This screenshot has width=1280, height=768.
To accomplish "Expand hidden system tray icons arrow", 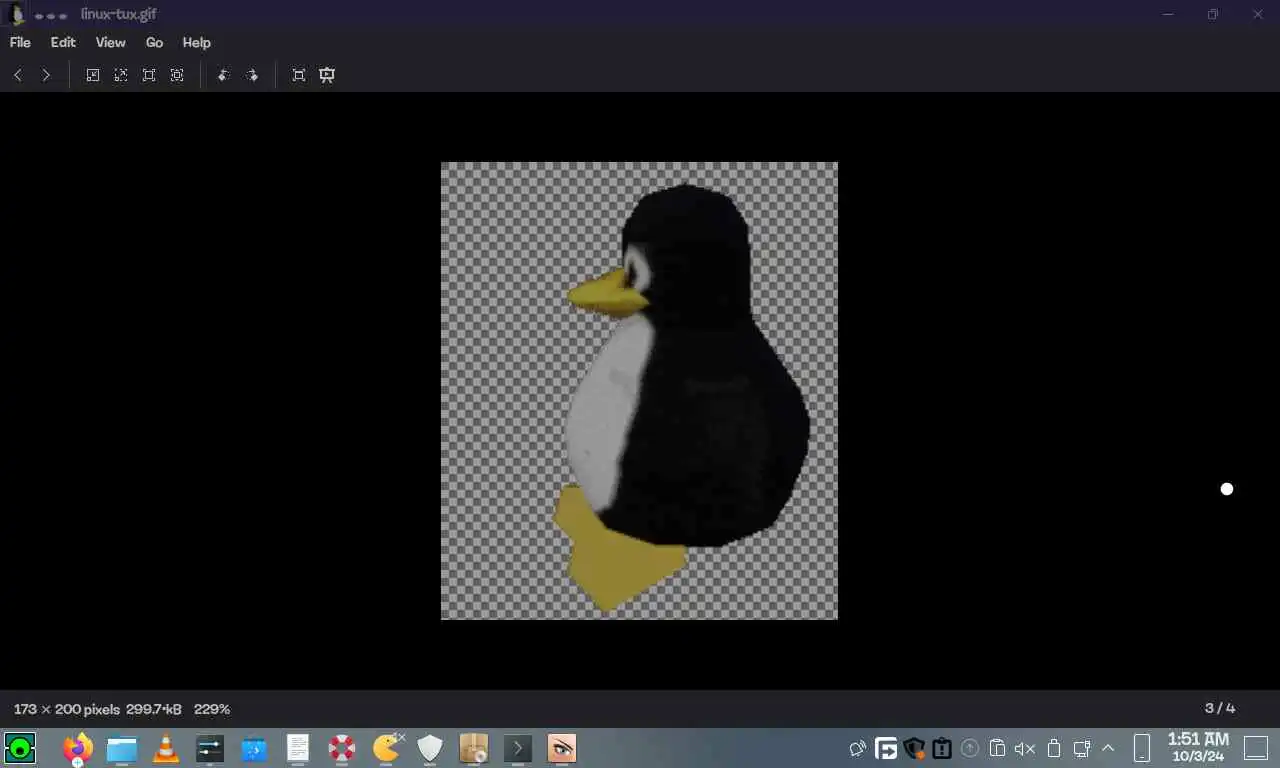I will pos(1108,748).
